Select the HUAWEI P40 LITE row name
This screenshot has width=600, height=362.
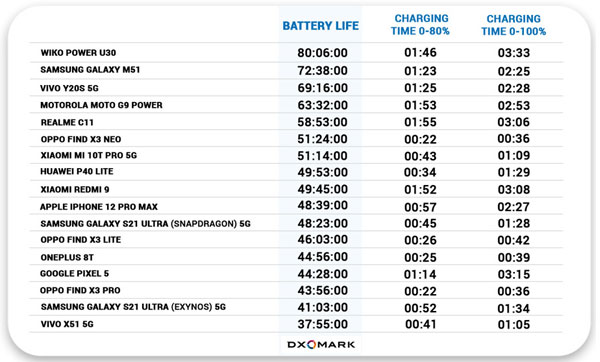point(77,171)
